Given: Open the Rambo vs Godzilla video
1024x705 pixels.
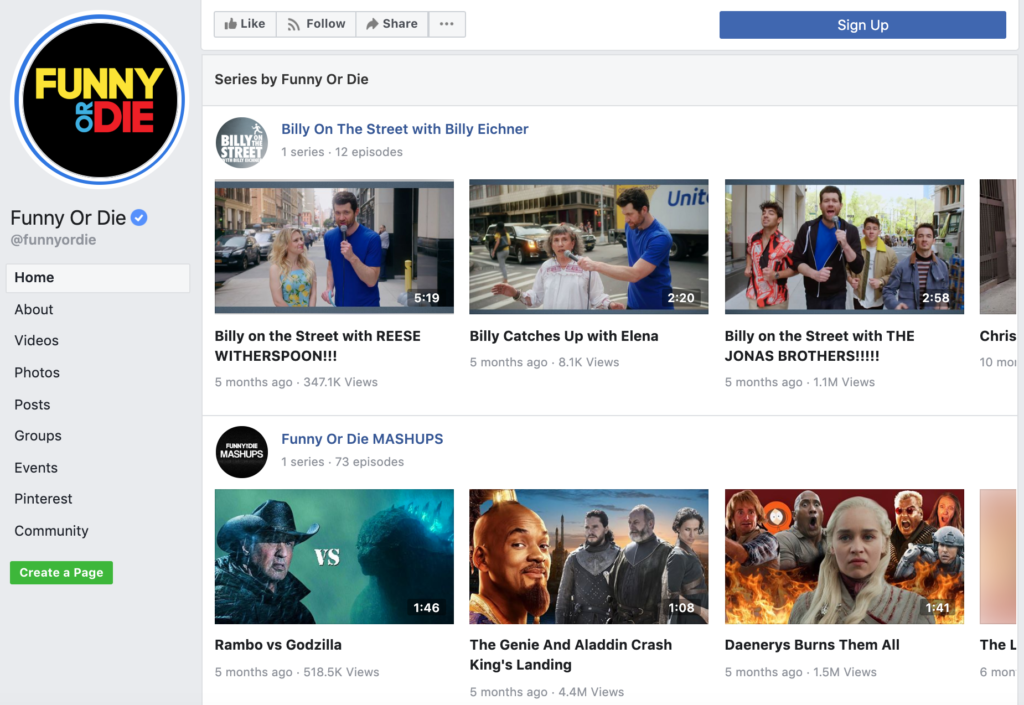Looking at the screenshot, I should [x=333, y=556].
